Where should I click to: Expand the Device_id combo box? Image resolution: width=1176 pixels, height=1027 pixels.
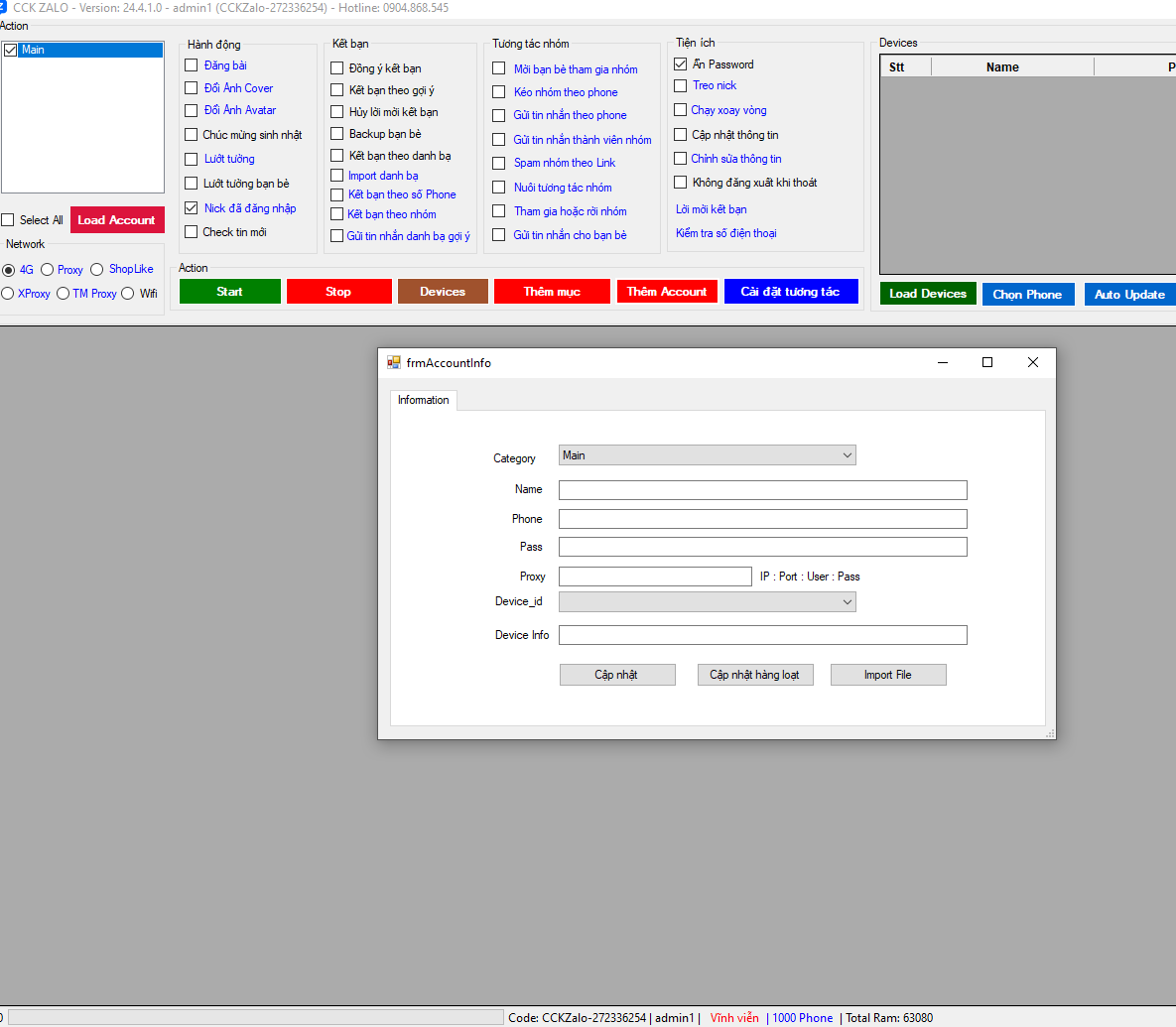click(708, 602)
